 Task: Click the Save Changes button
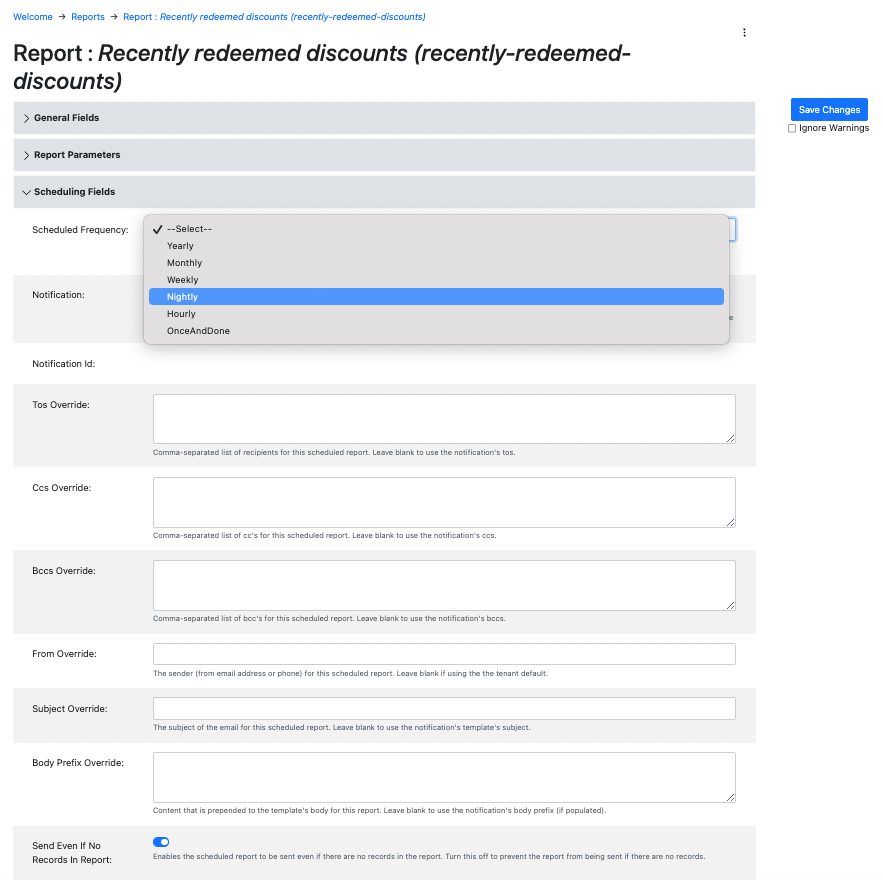[829, 110]
